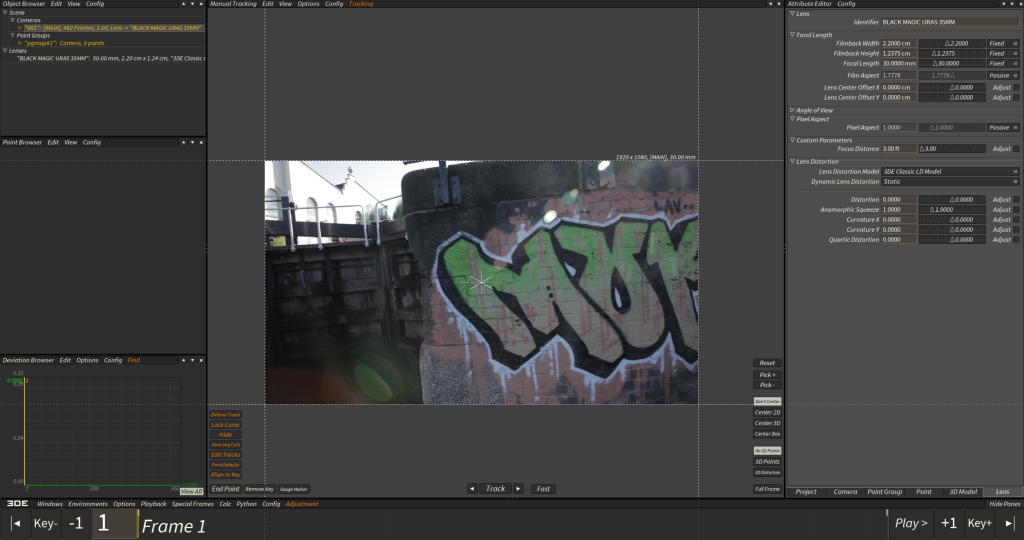Viewport: 1024px width, 540px height.
Task: Click the Reset view button
Action: coord(767,363)
